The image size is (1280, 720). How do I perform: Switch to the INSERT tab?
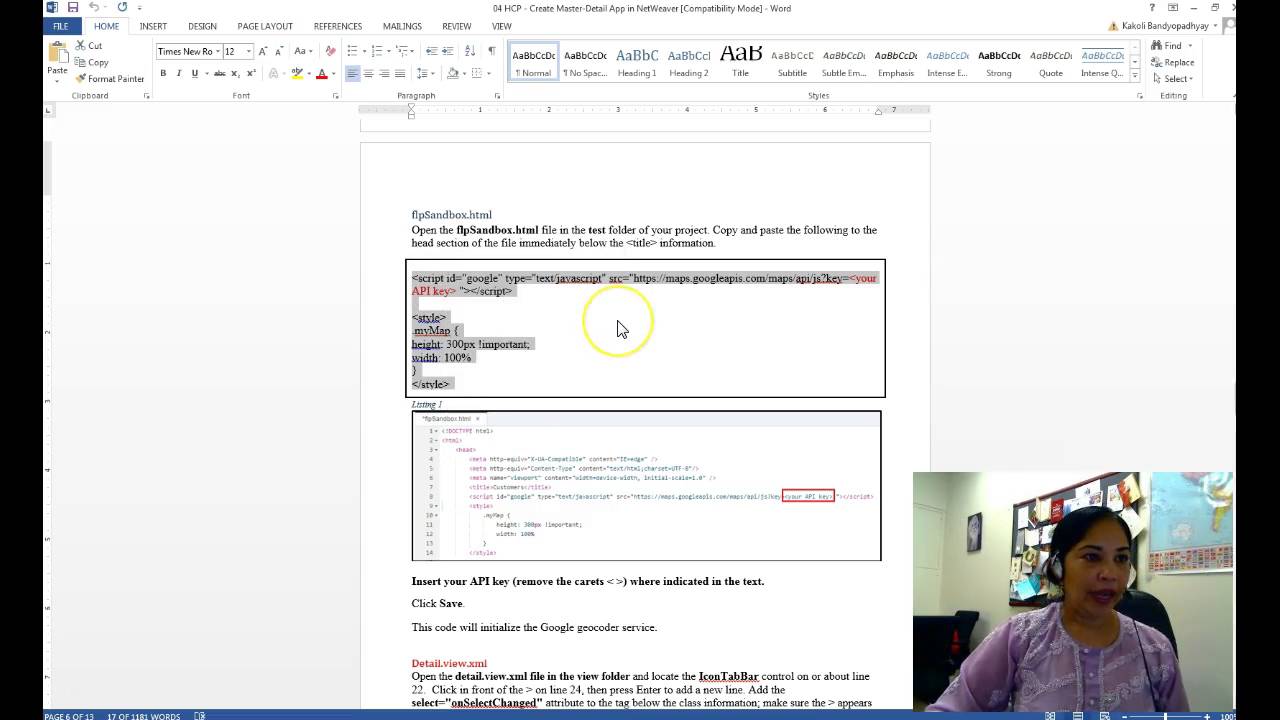tap(153, 26)
